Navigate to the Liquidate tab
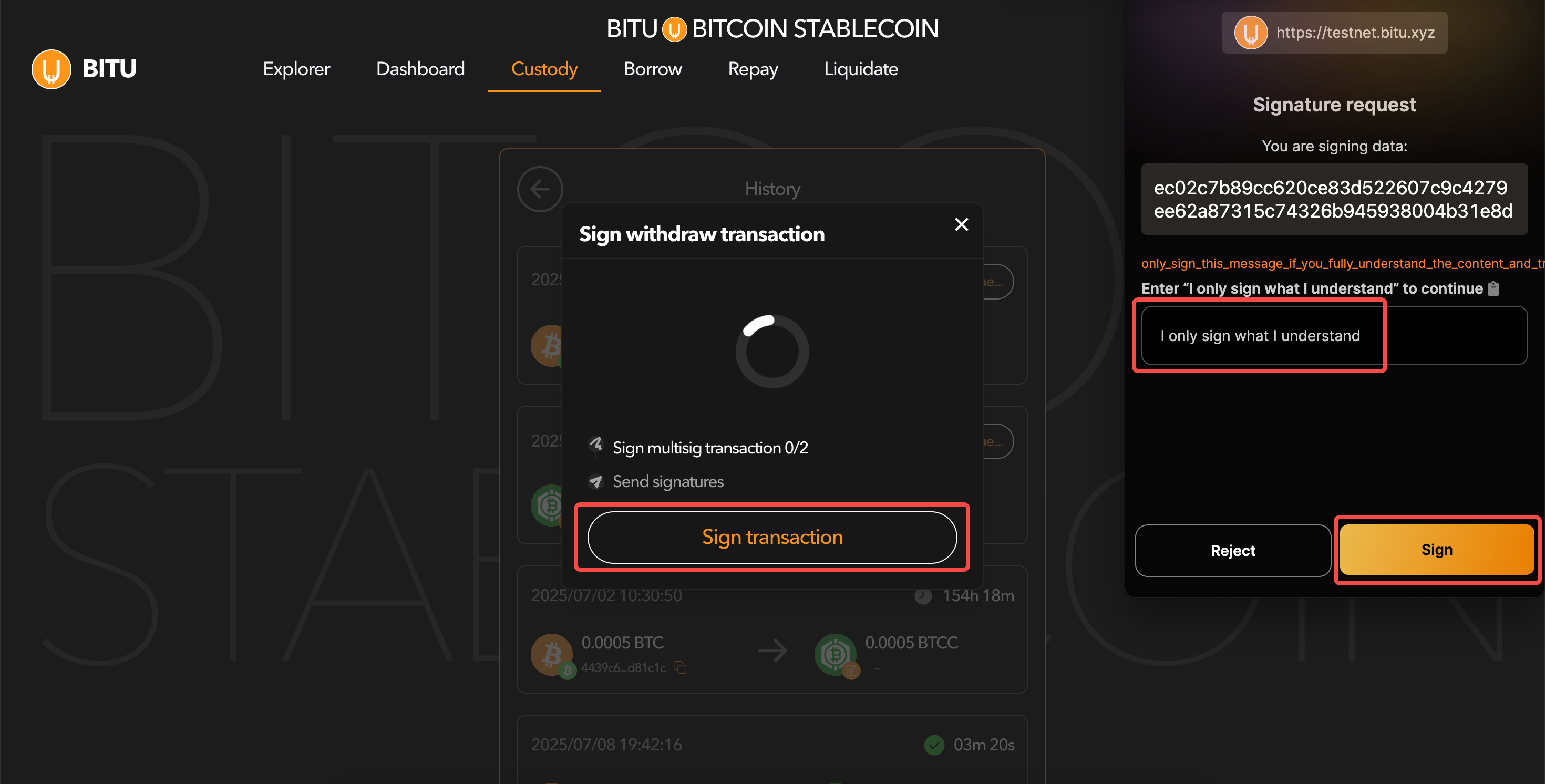The height and width of the screenshot is (784, 1545). tap(861, 69)
